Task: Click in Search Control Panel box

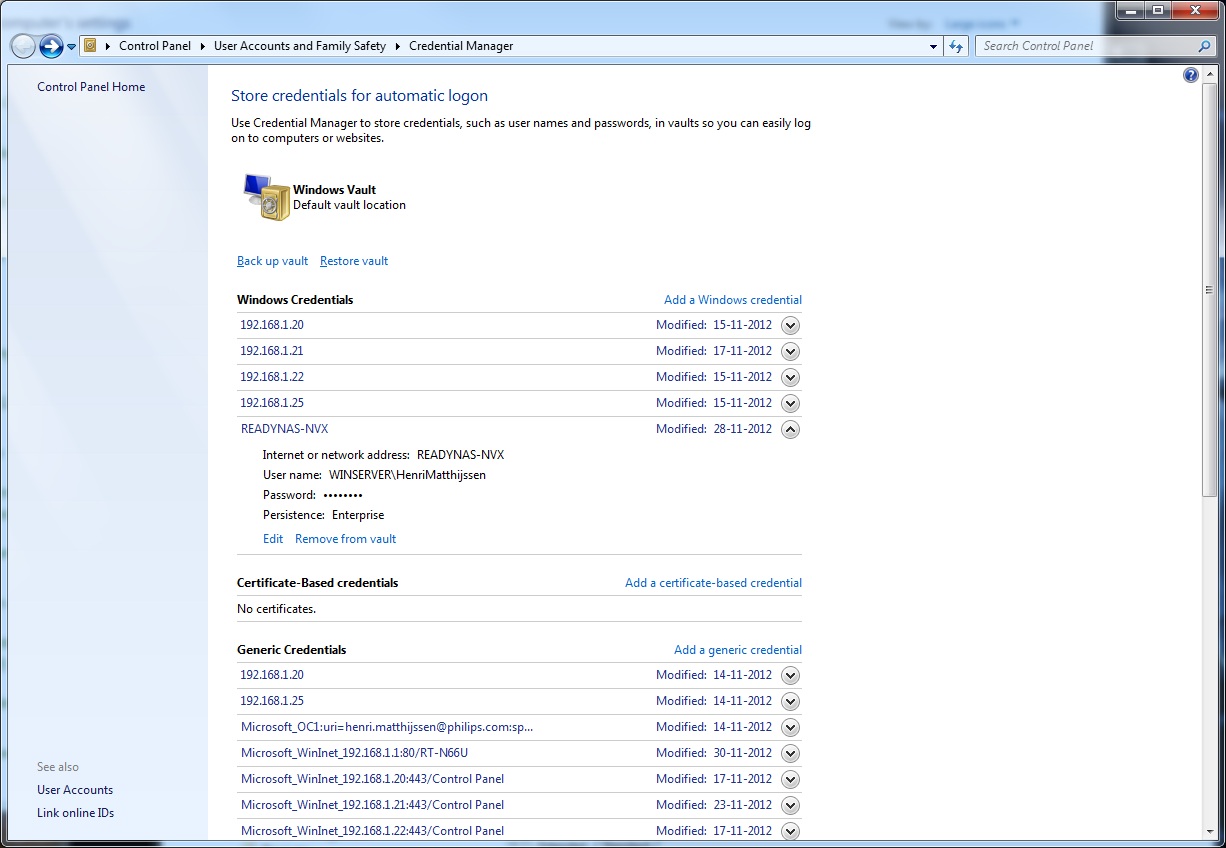Action: pyautogui.click(x=1088, y=46)
